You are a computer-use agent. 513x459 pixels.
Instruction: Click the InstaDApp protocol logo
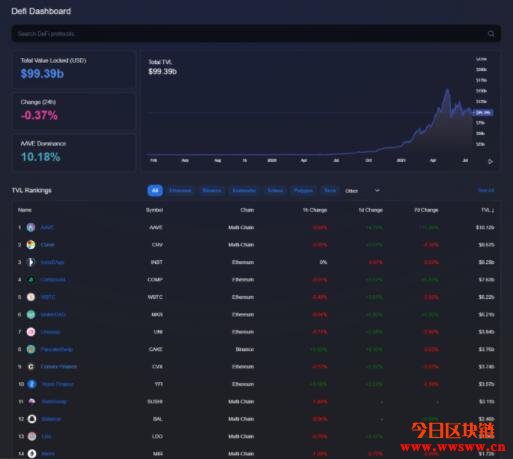tap(31, 262)
